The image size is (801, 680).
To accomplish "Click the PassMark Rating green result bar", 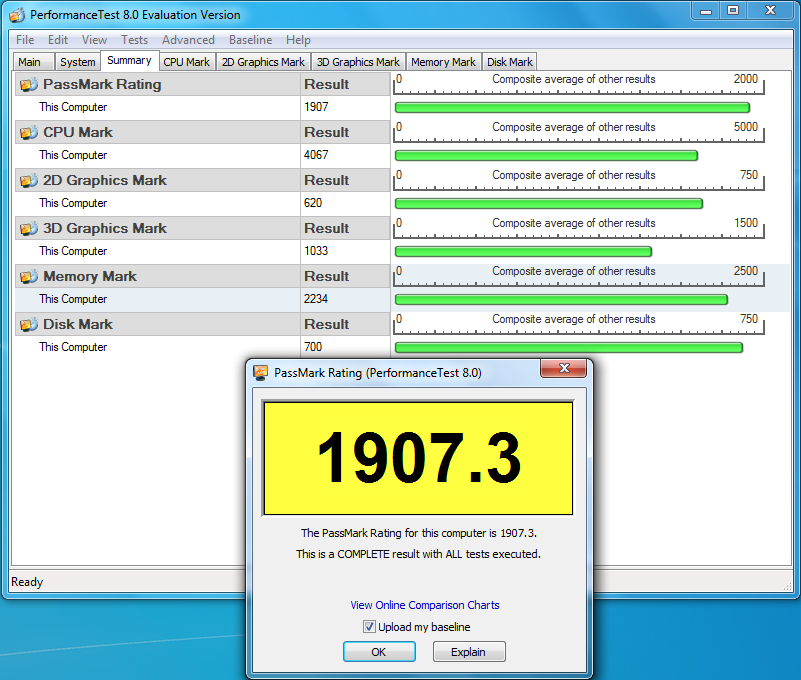I will coord(572,108).
